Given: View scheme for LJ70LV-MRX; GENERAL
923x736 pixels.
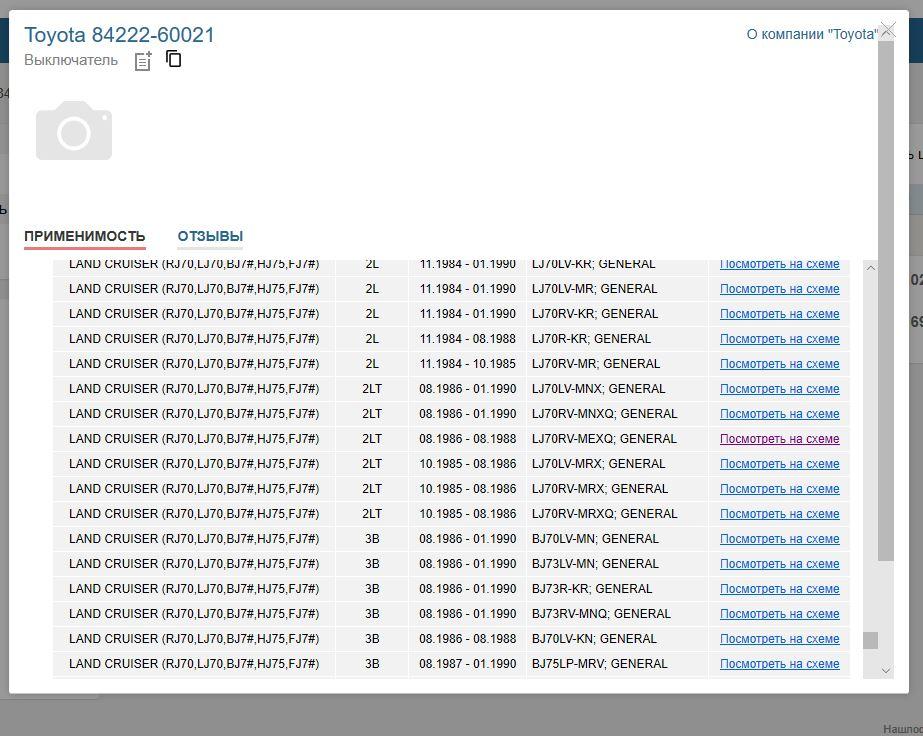Looking at the screenshot, I should point(779,464).
